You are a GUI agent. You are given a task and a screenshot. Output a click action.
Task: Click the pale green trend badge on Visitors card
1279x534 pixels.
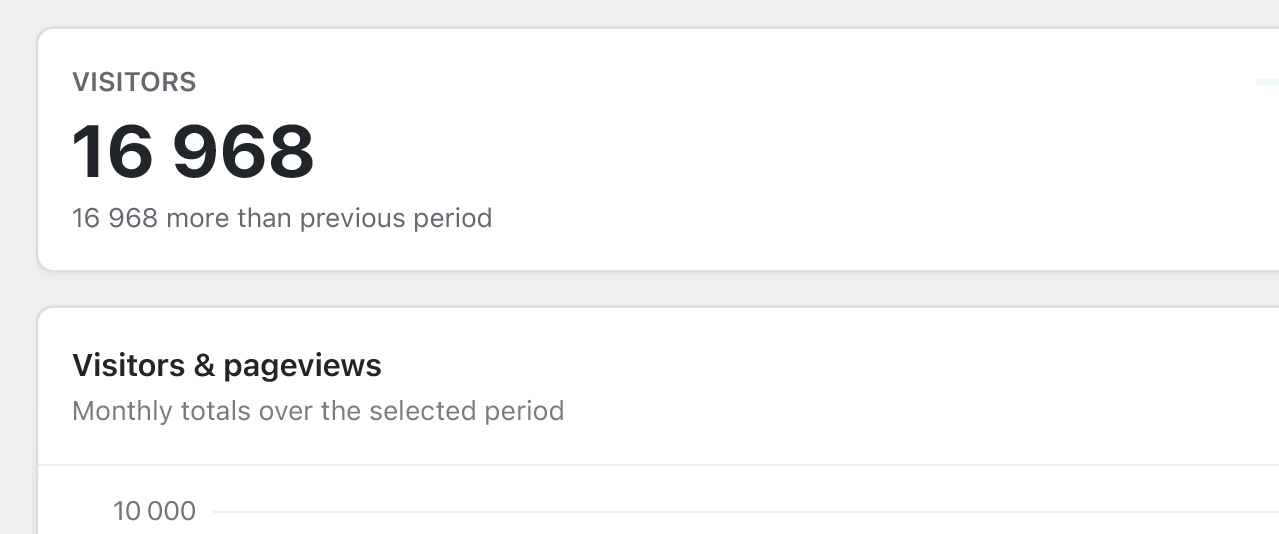tap(1267, 82)
